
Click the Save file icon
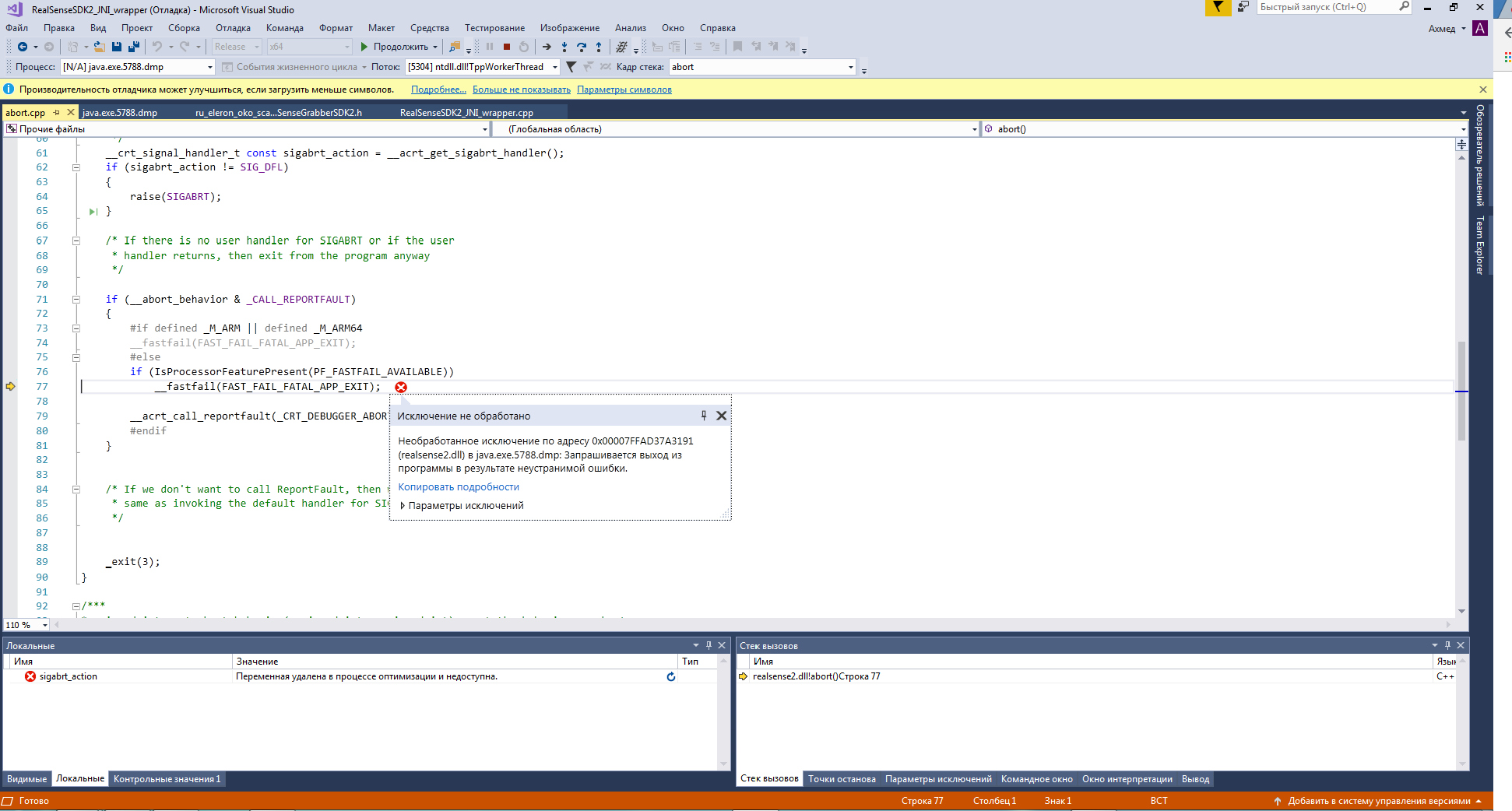[117, 47]
